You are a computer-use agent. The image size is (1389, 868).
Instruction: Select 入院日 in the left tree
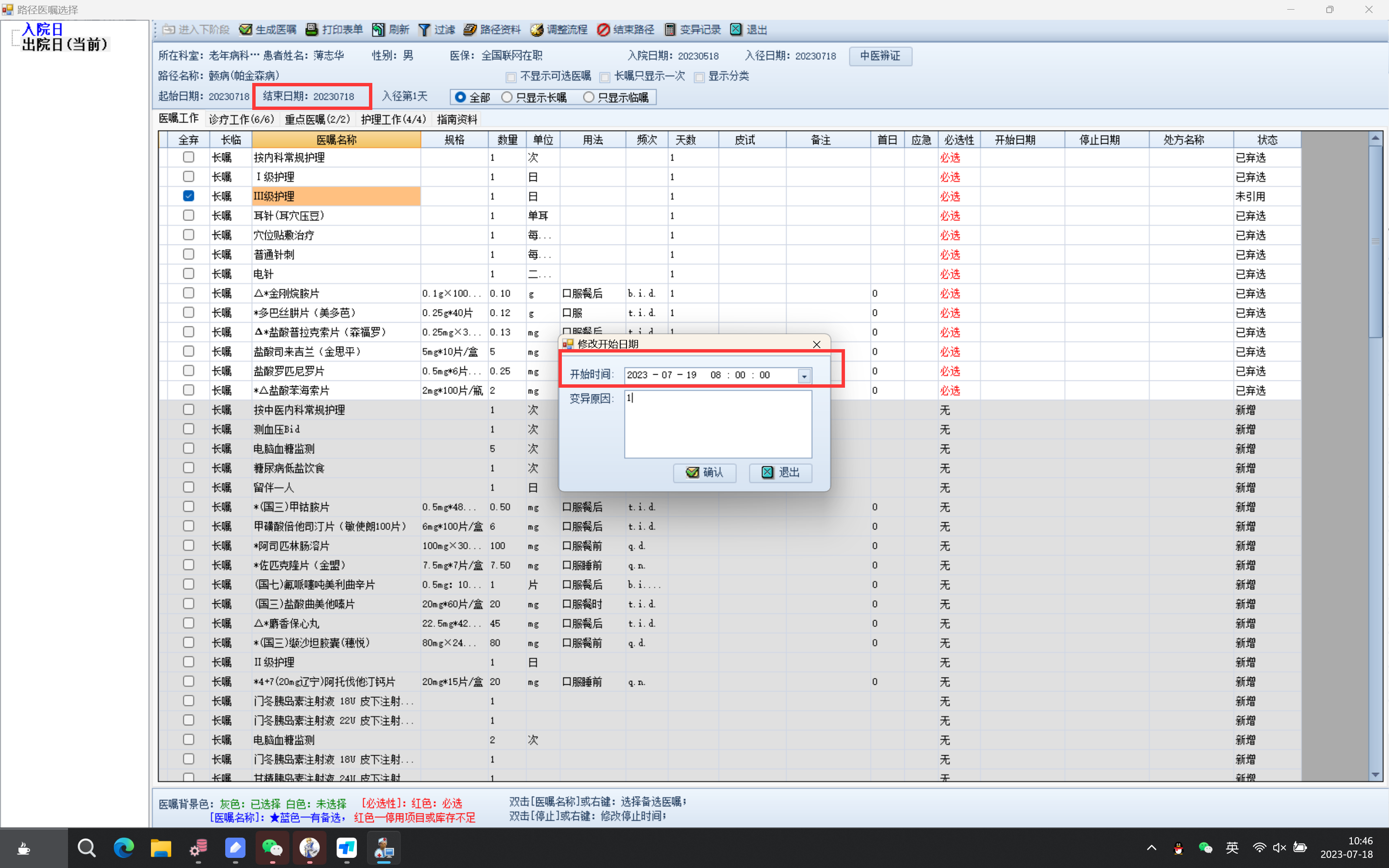(42, 29)
